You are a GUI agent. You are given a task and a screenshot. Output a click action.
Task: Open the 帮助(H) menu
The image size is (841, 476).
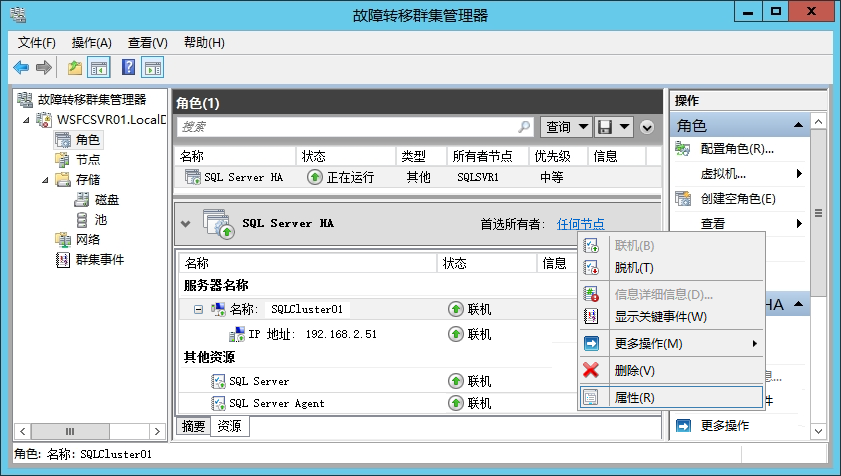(x=204, y=43)
